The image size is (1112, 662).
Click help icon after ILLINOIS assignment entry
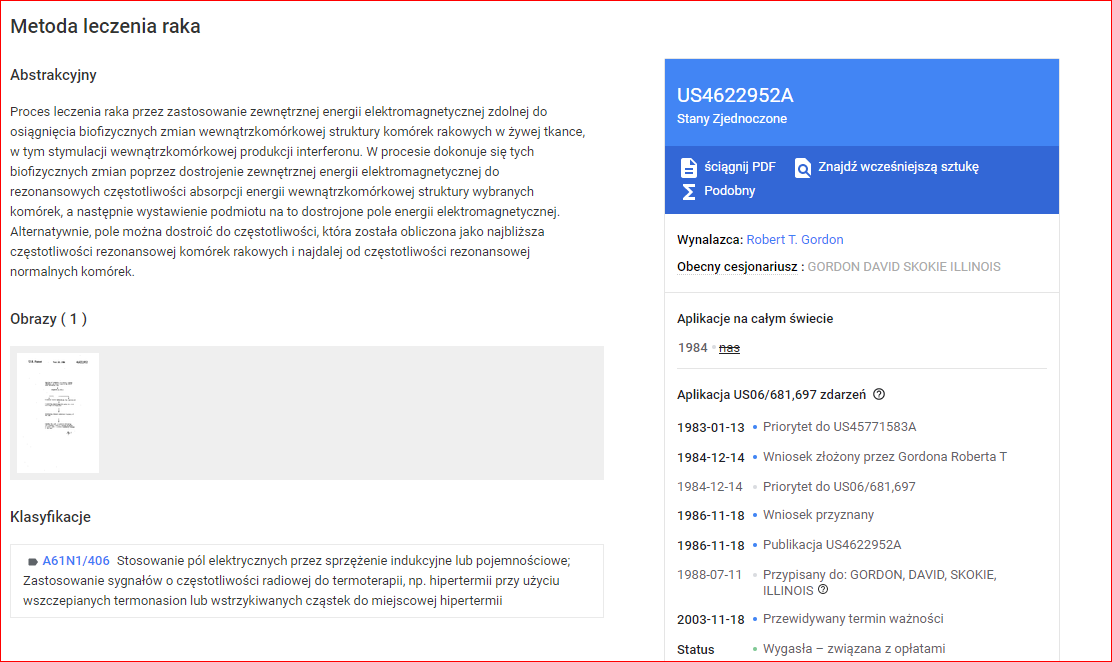click(x=823, y=590)
